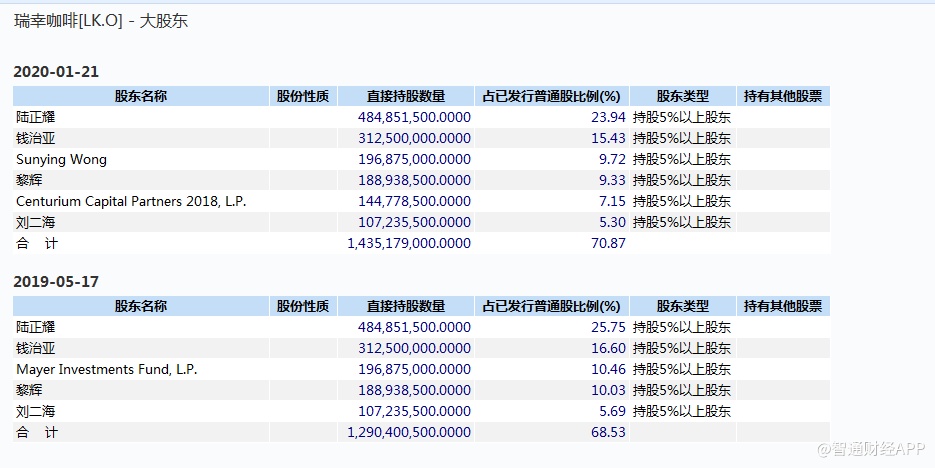Click 持有其他股票 header in 2020-01-21 table
935x468 pixels.
782,96
